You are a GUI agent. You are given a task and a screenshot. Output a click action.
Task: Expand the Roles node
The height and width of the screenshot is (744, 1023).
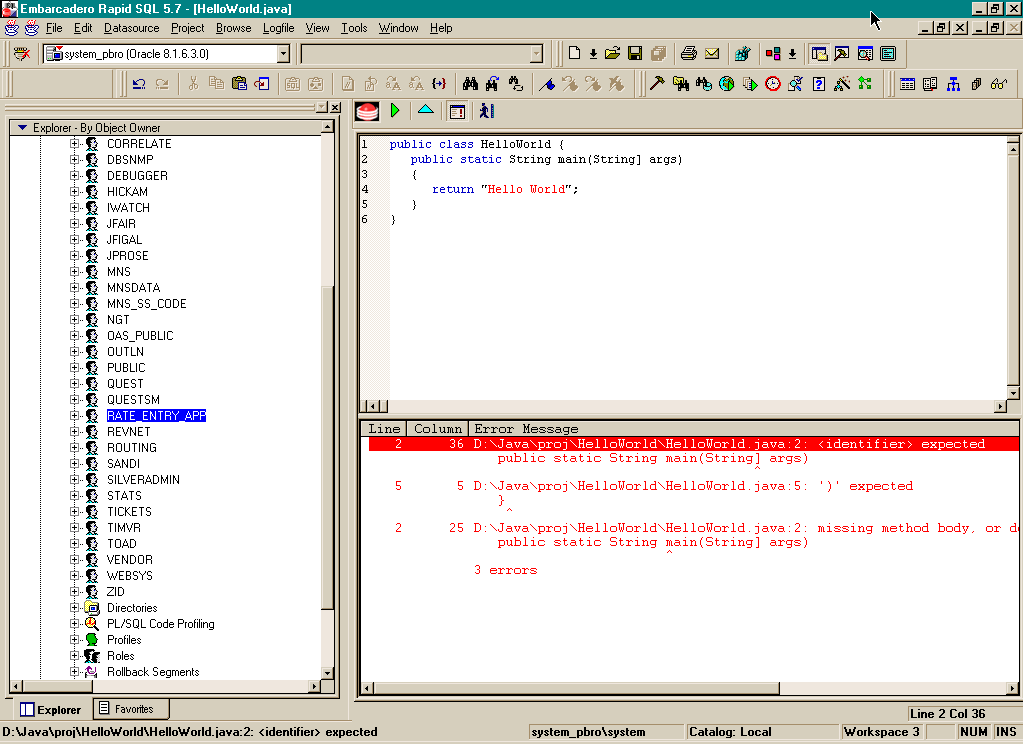74,655
